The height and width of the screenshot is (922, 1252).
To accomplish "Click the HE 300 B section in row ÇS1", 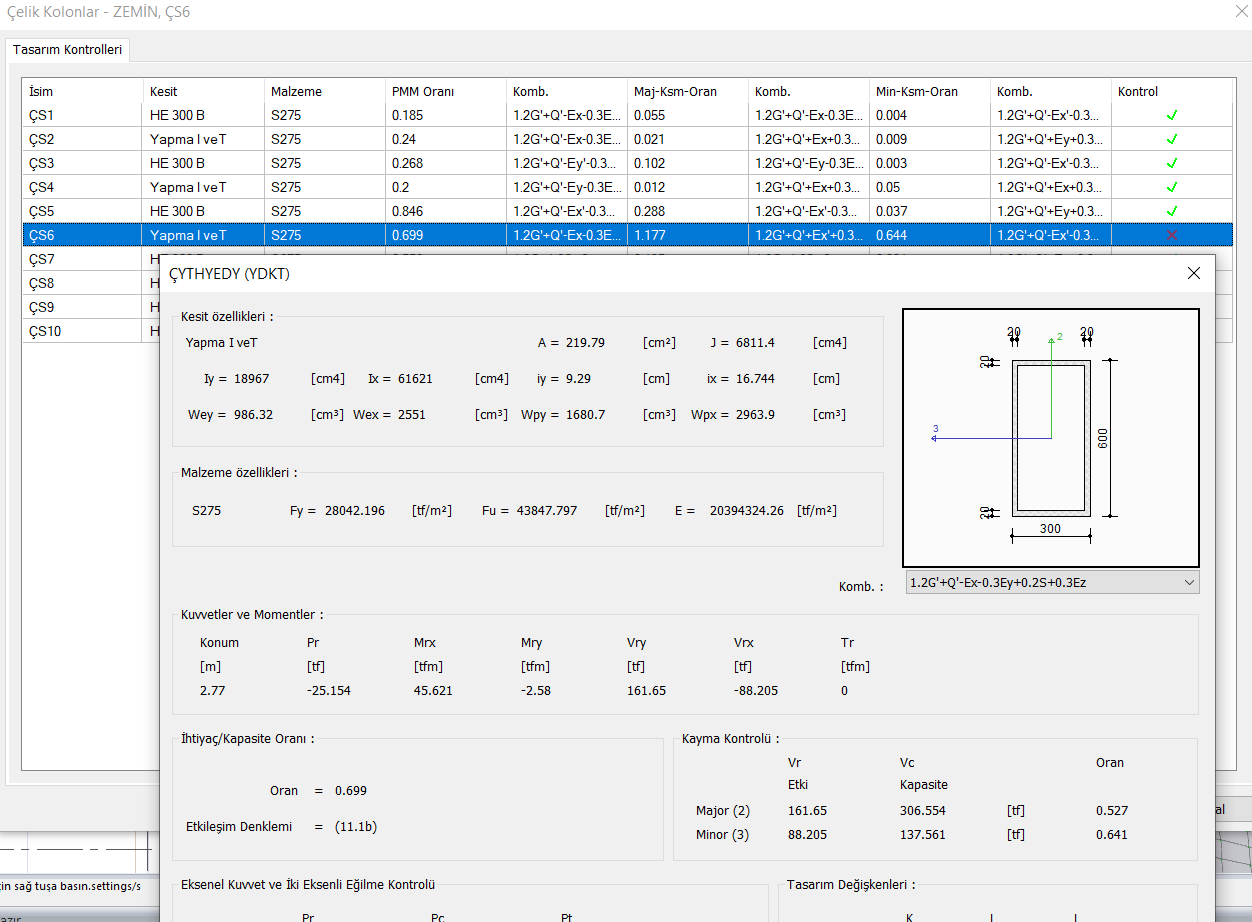I will 177,115.
